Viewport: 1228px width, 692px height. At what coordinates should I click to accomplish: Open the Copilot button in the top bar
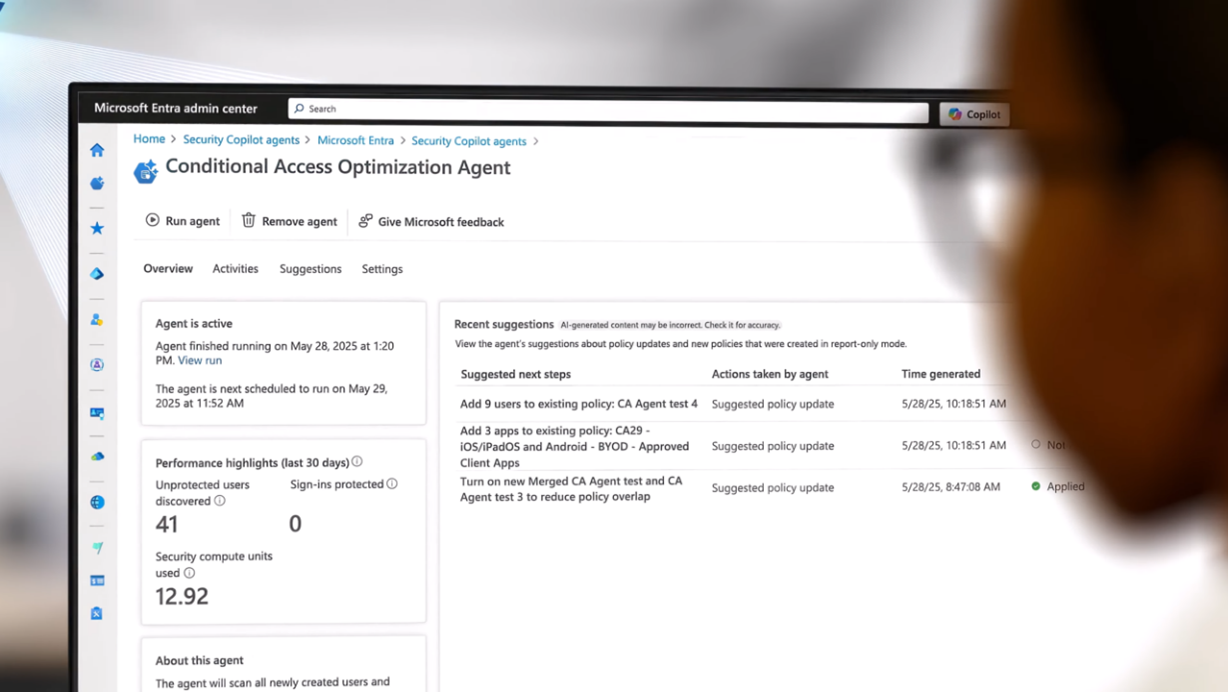pos(974,114)
